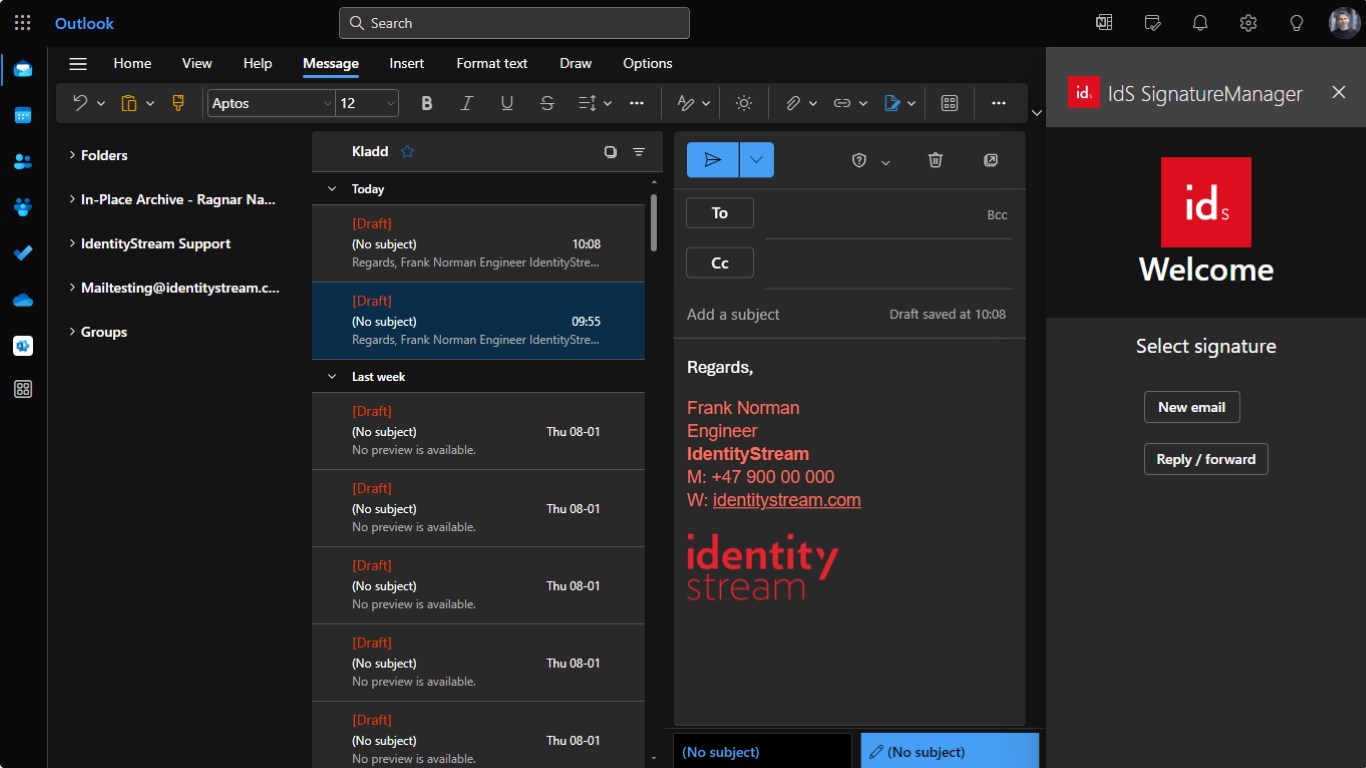1366x768 pixels.
Task: Open Groups in the left rail
Action: (x=23, y=207)
